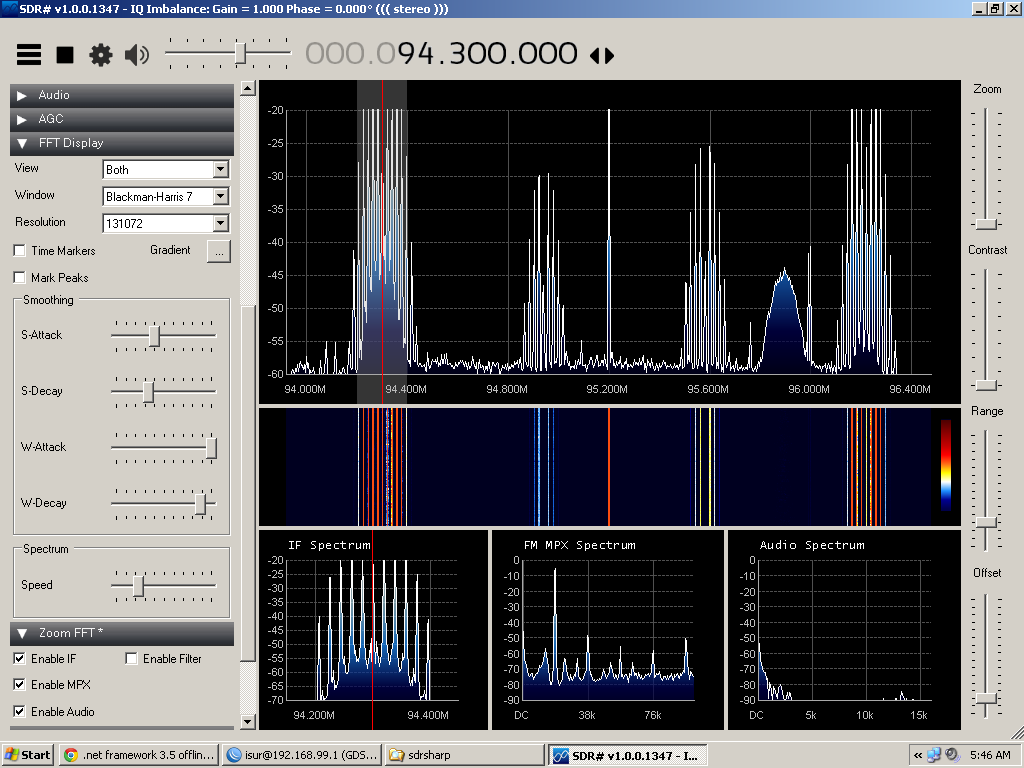Screen dimensions: 1024x768
Task: Open settings with the gear icon
Action: (x=101, y=55)
